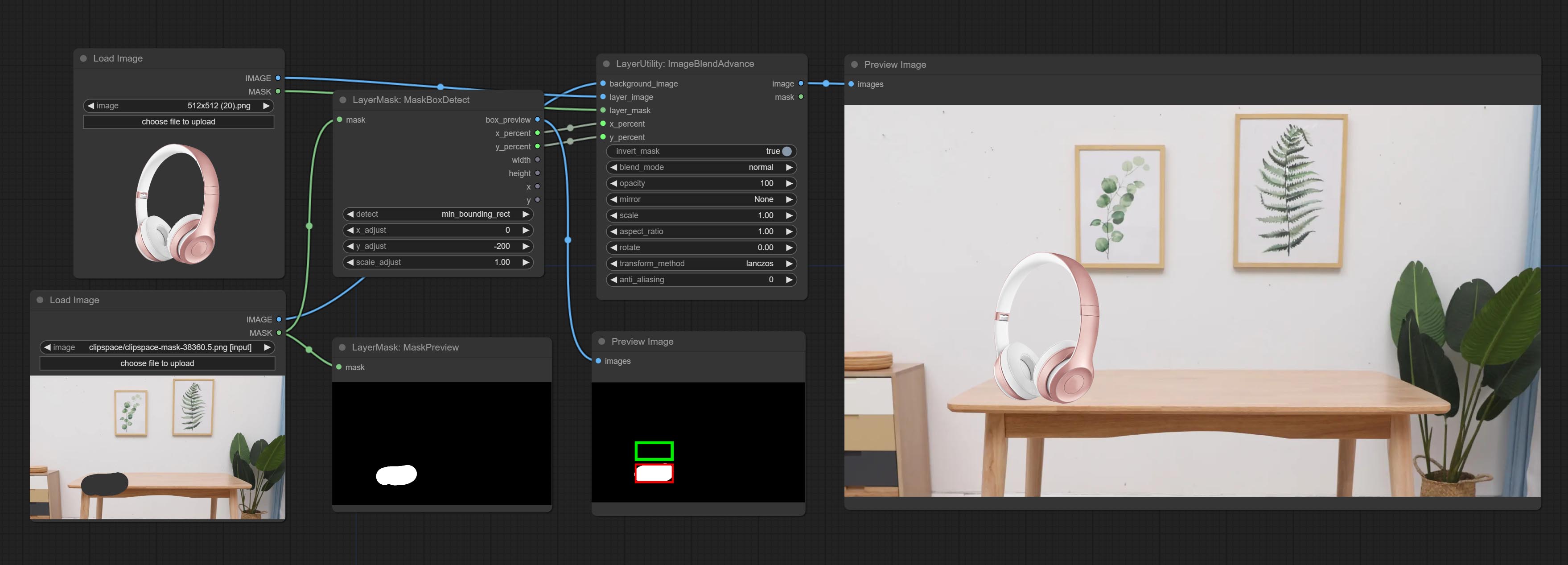The height and width of the screenshot is (565, 1568).
Task: Select next image in 512x512 (20).png selector
Action: [x=266, y=106]
